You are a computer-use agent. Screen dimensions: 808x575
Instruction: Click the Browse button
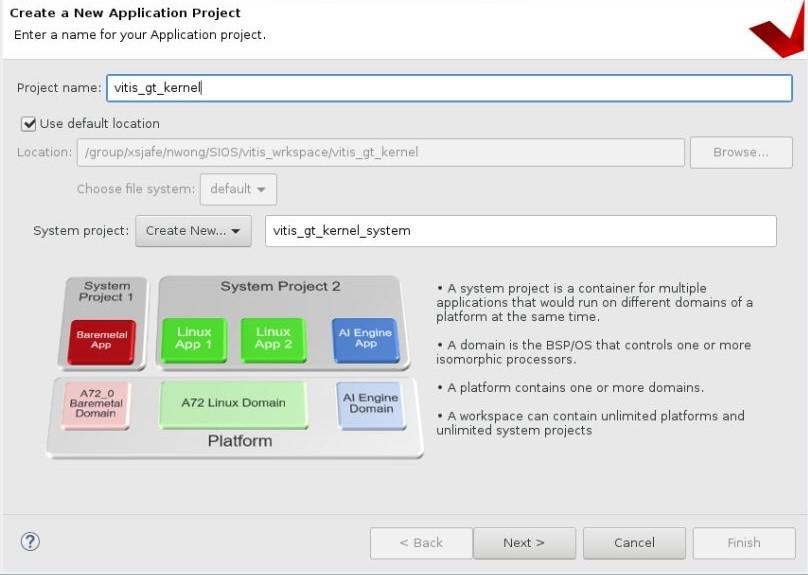[x=741, y=153]
